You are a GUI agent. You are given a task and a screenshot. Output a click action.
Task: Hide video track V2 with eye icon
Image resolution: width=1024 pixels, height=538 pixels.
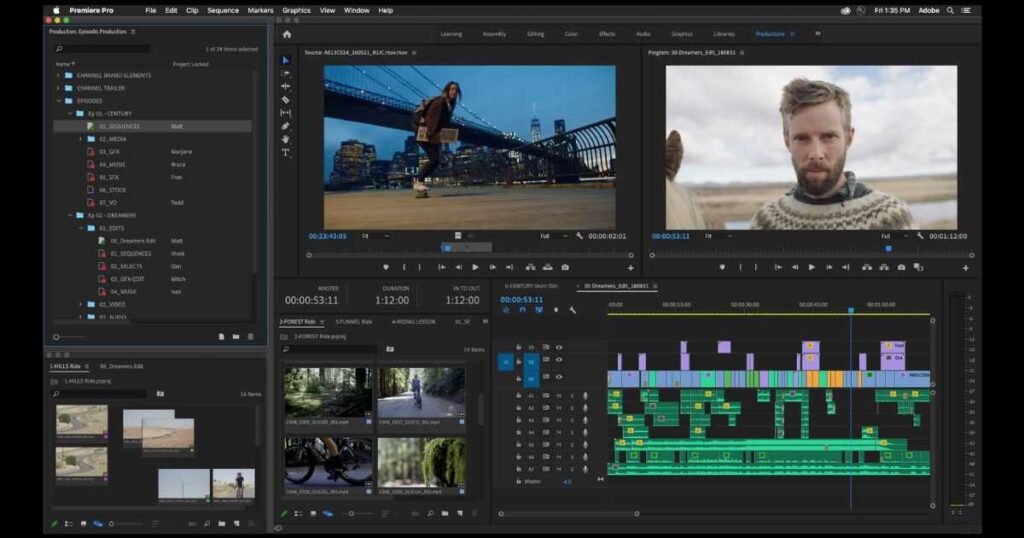559,360
